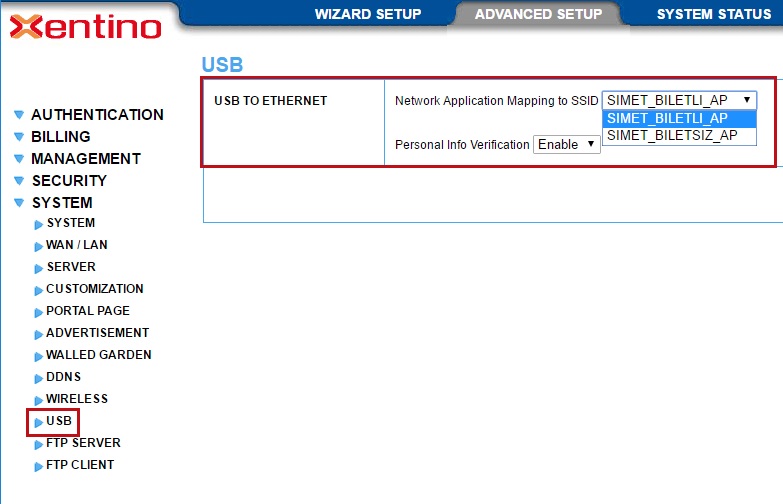Open the SYSTEM STATUS tab
Image resolution: width=783 pixels, height=504 pixels.
(x=713, y=14)
